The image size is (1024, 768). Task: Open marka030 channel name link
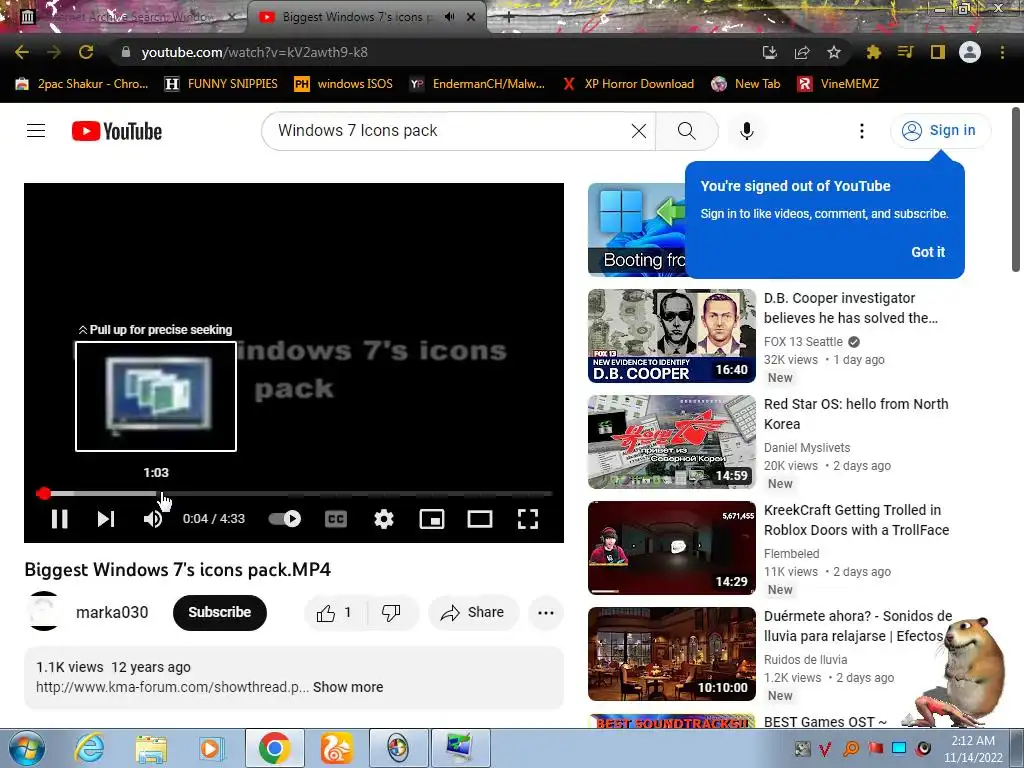click(x=112, y=613)
